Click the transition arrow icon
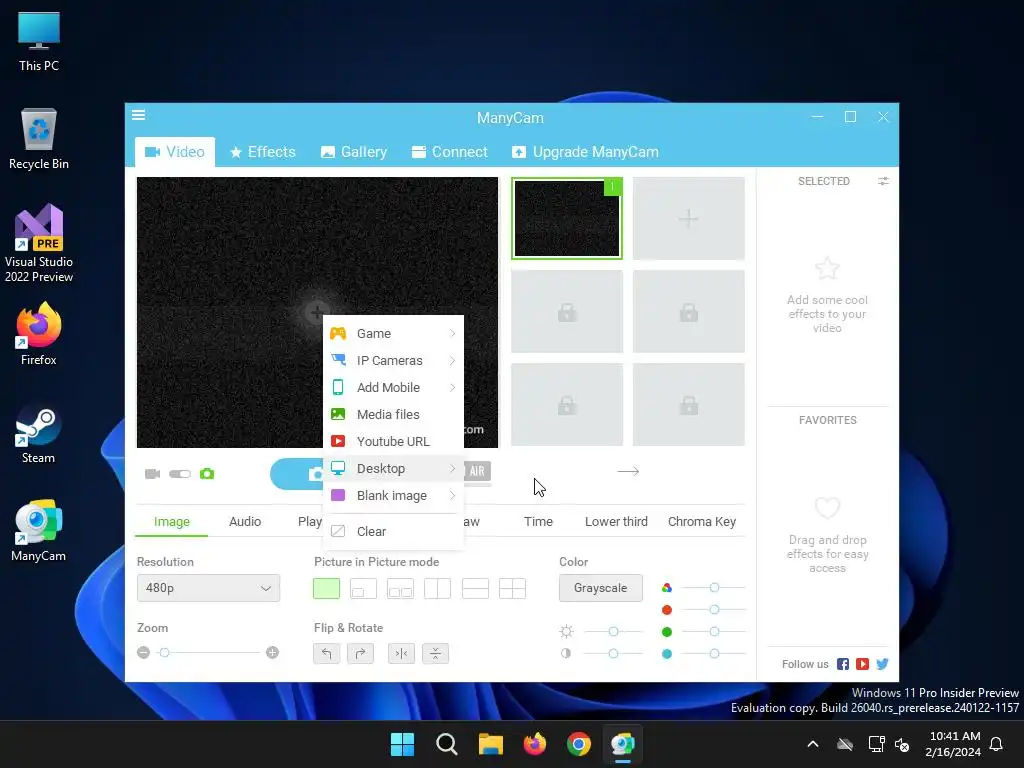The height and width of the screenshot is (768, 1024). click(628, 471)
